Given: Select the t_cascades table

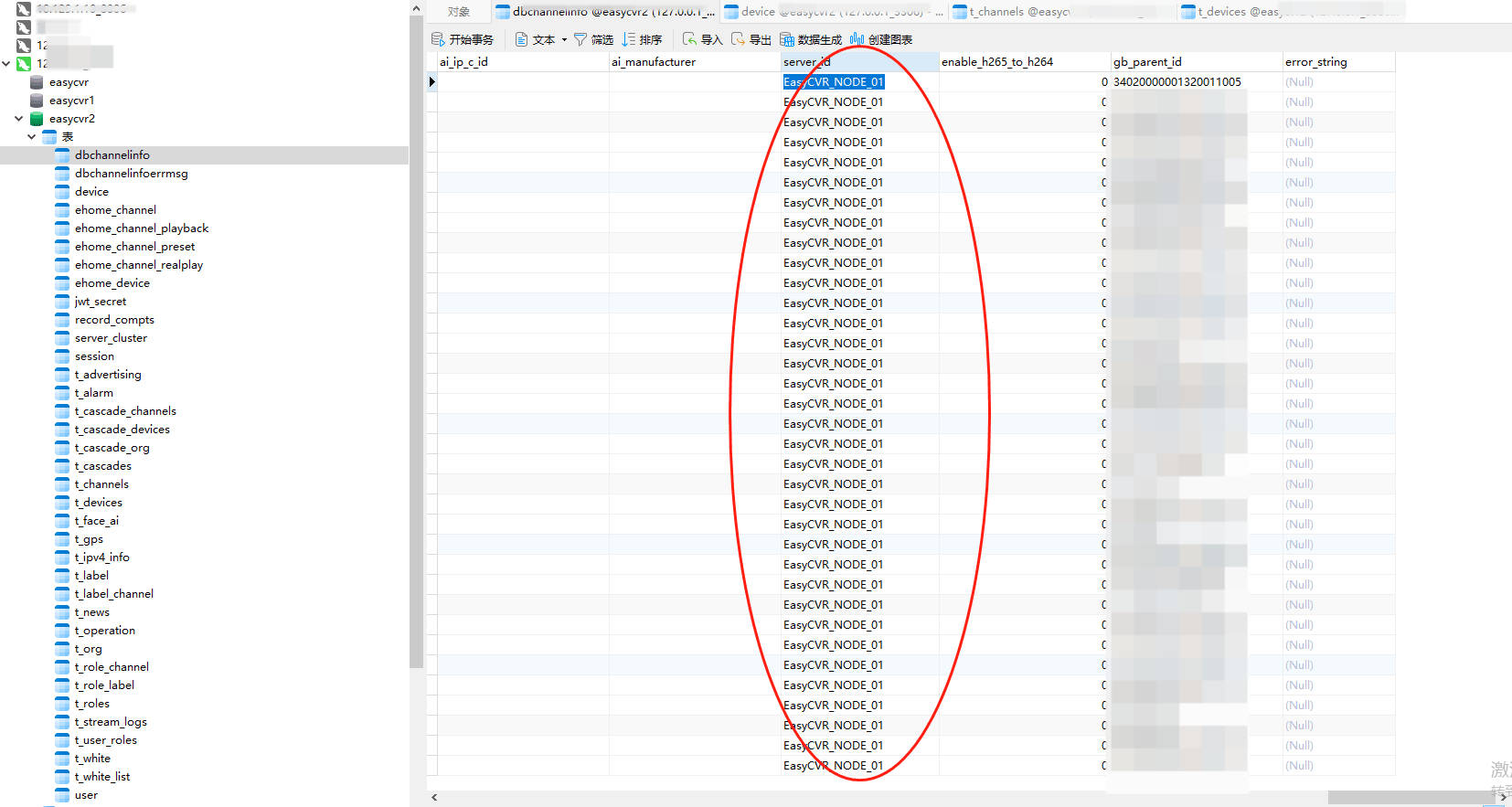Looking at the screenshot, I should [x=103, y=466].
